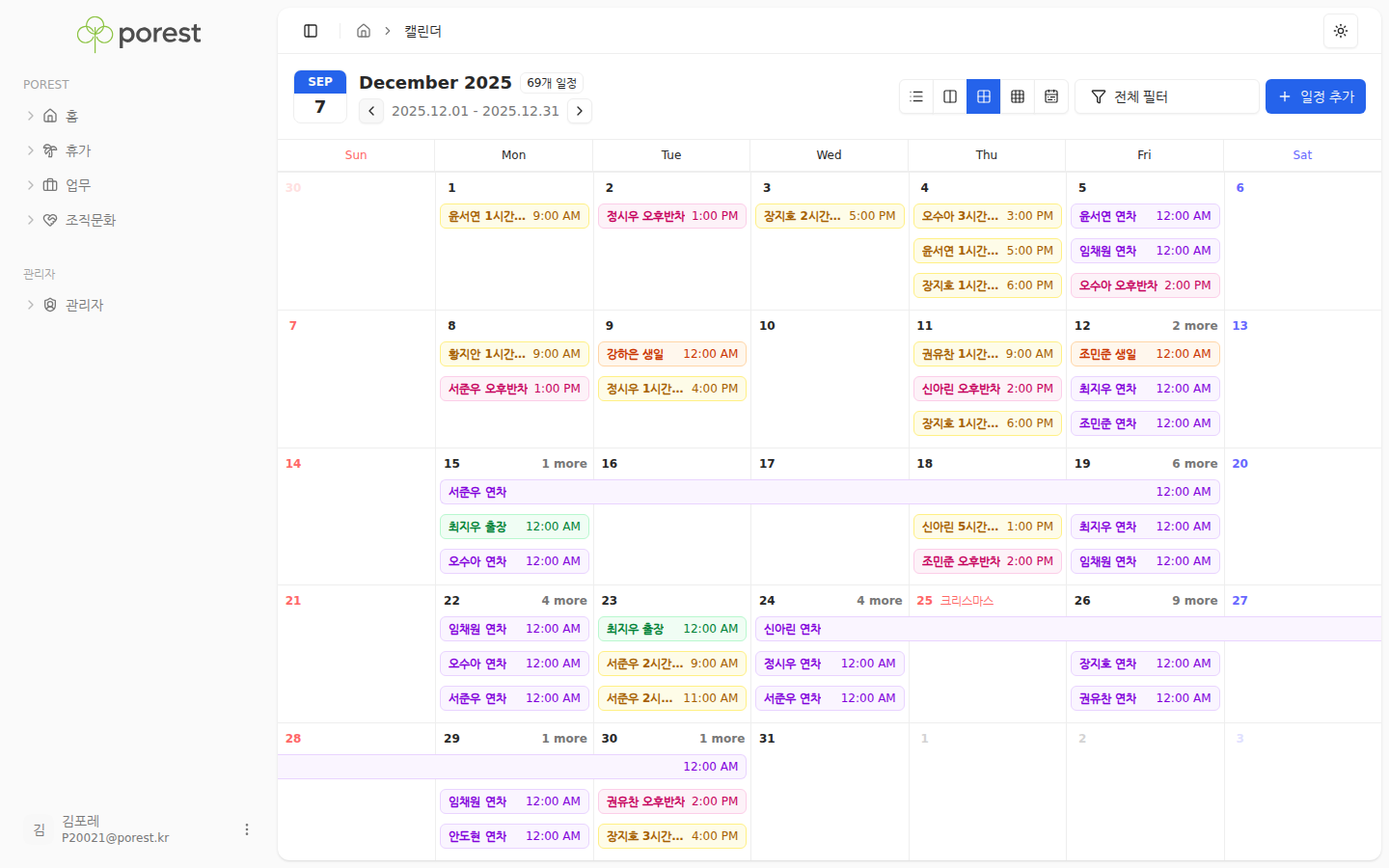The image size is (1389, 868).
Task: Click the heart-handshake icon beside 조직문화
Action: (50, 220)
